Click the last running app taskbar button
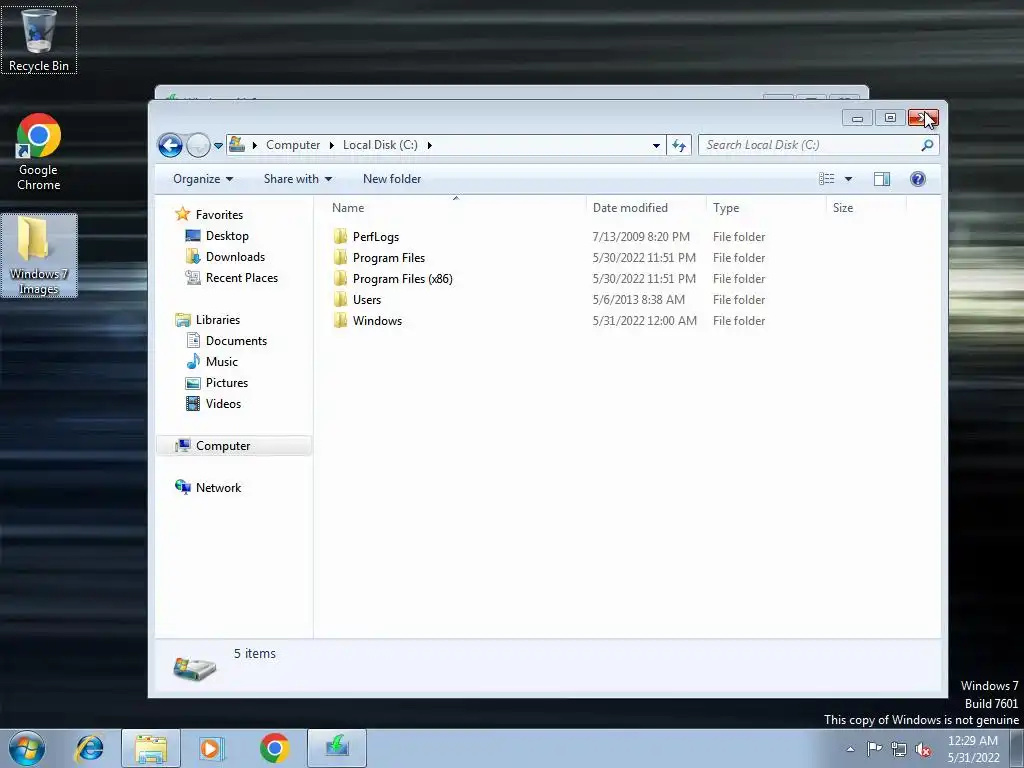This screenshot has width=1024, height=768. [337, 748]
